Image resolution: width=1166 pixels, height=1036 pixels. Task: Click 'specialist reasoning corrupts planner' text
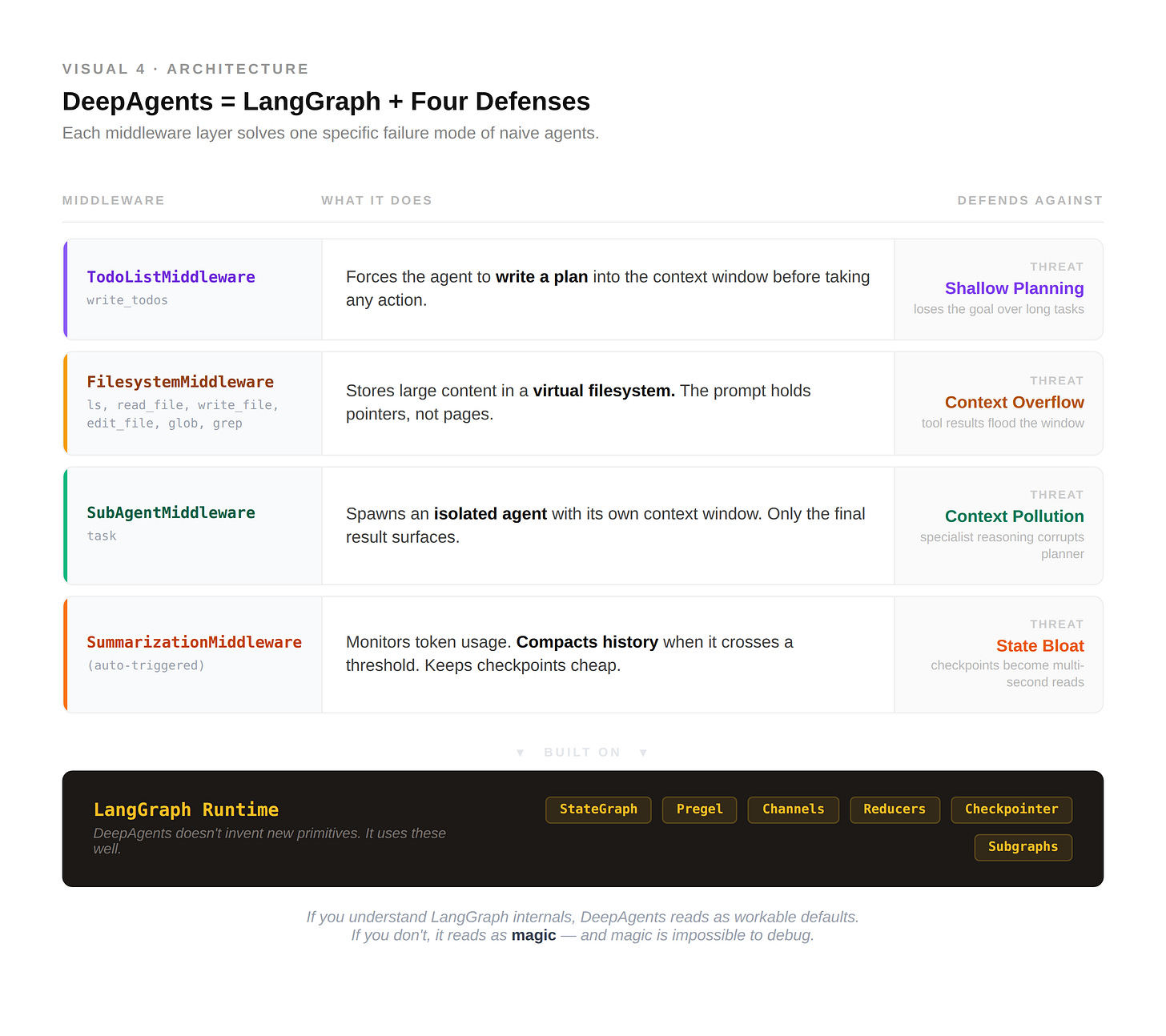click(1002, 546)
